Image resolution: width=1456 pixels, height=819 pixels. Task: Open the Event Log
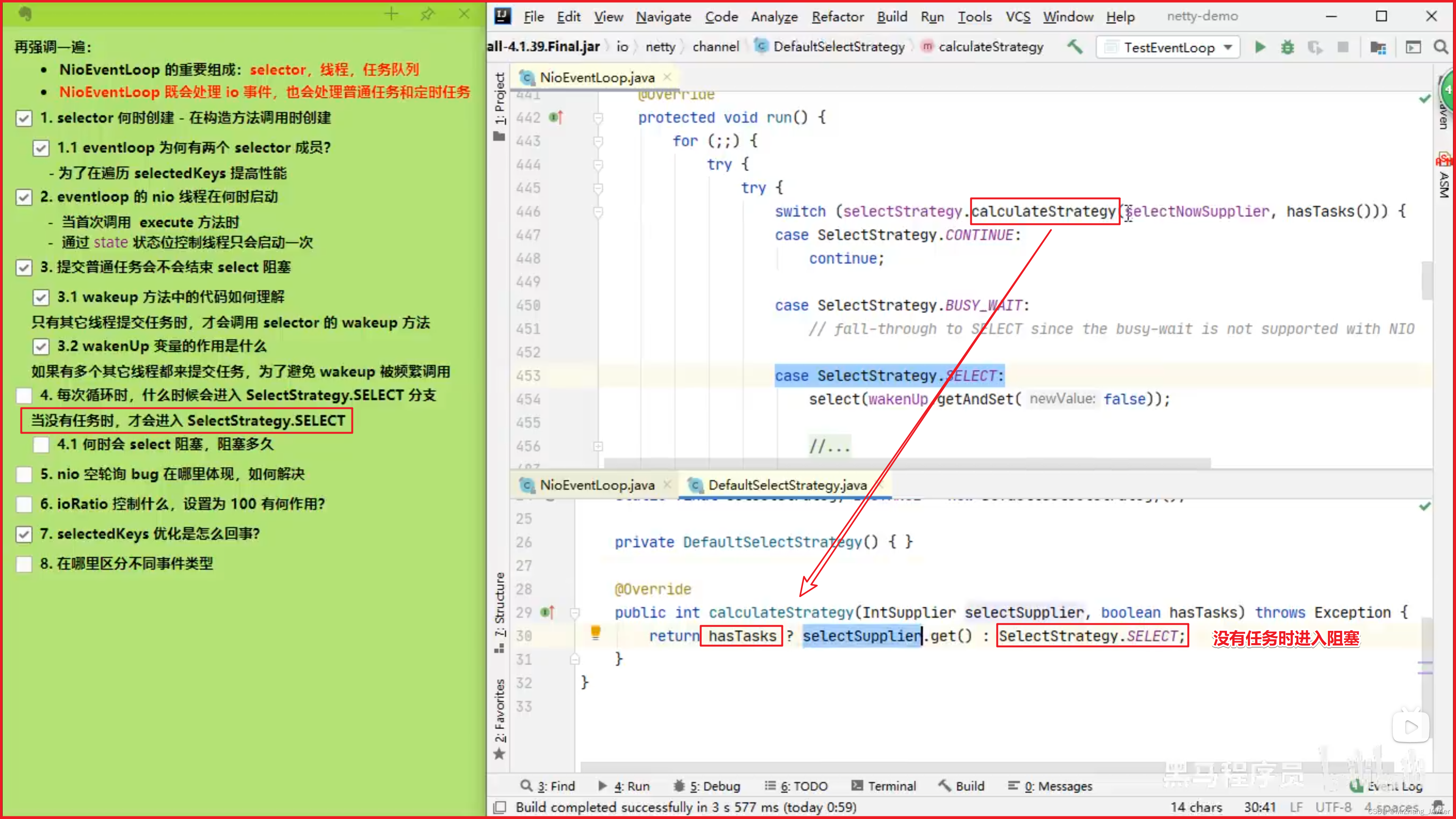(x=1386, y=786)
